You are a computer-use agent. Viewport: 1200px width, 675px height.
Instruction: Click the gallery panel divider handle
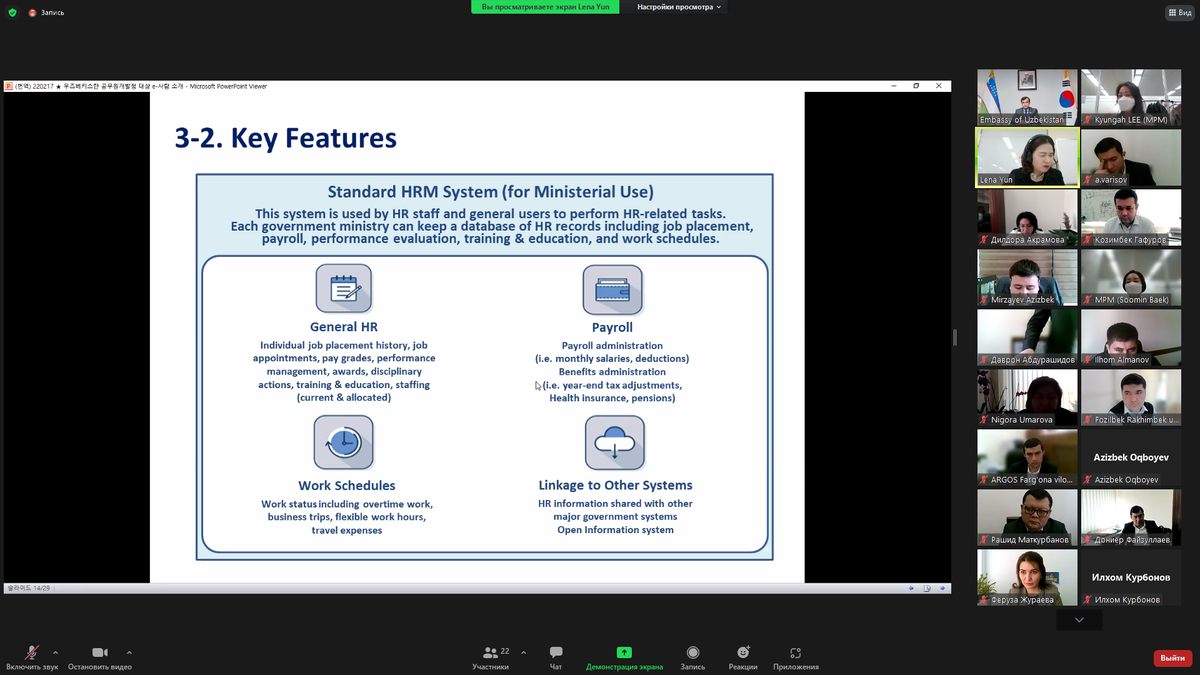(955, 337)
